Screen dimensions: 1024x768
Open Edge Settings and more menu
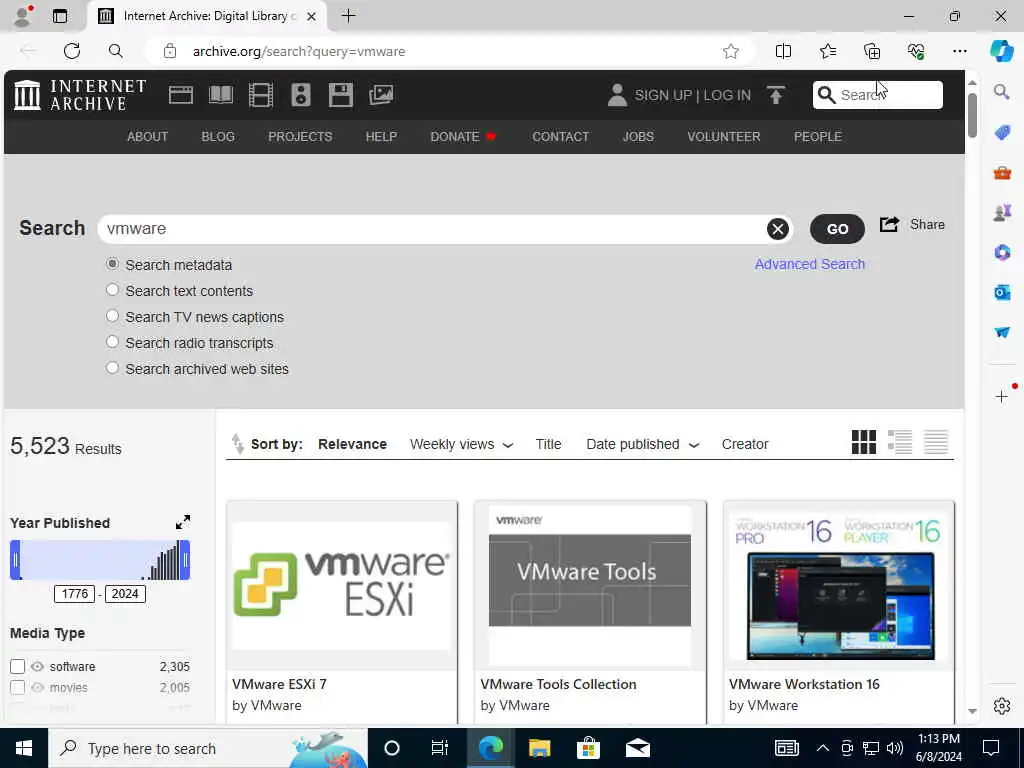[959, 51]
